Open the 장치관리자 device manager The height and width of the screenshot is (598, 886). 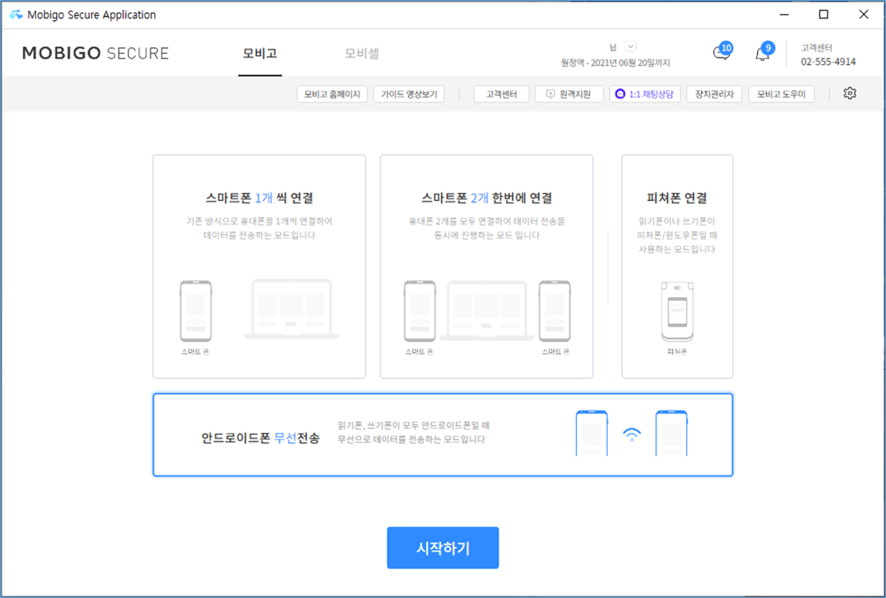click(714, 94)
